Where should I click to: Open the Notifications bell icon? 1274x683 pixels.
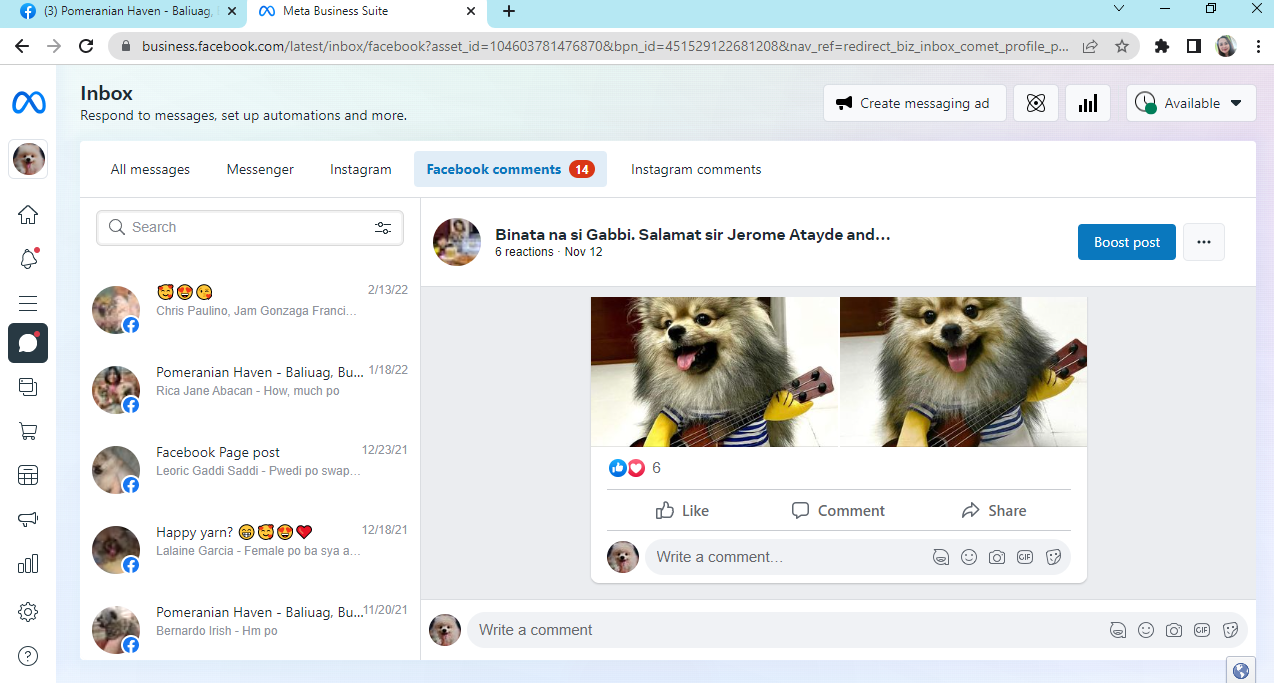(28, 259)
